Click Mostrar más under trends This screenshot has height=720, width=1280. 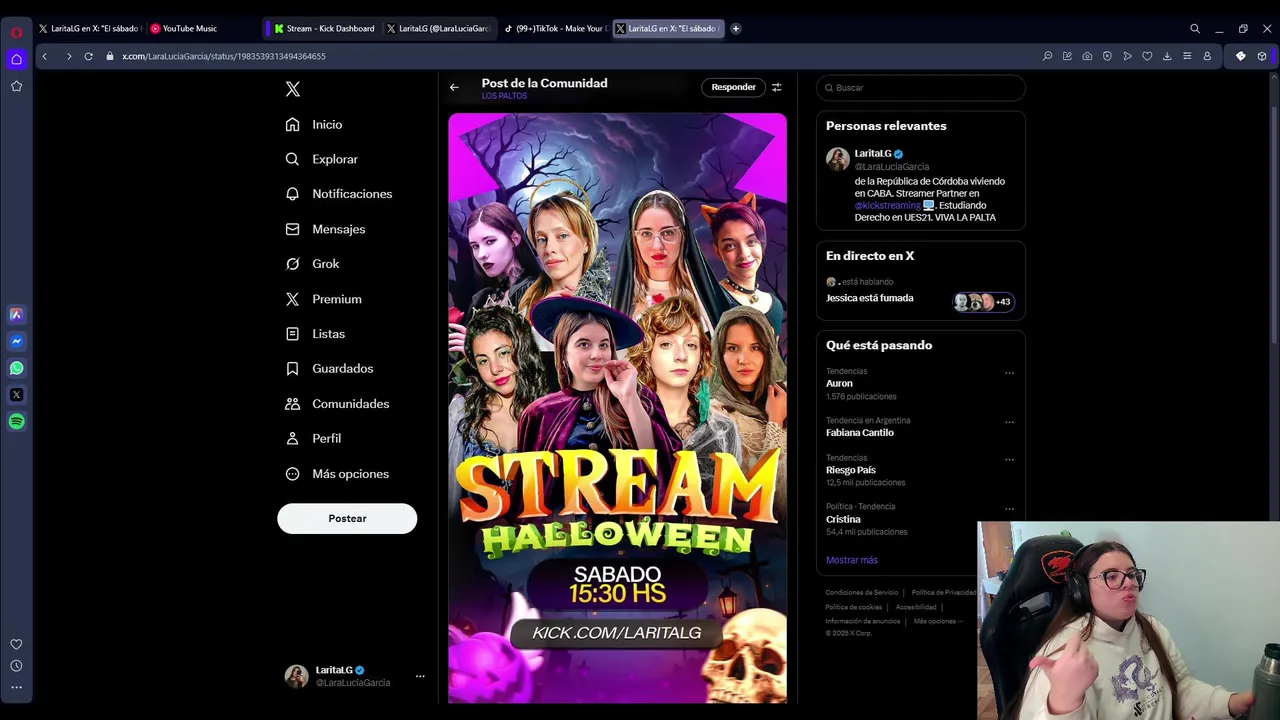pos(852,560)
